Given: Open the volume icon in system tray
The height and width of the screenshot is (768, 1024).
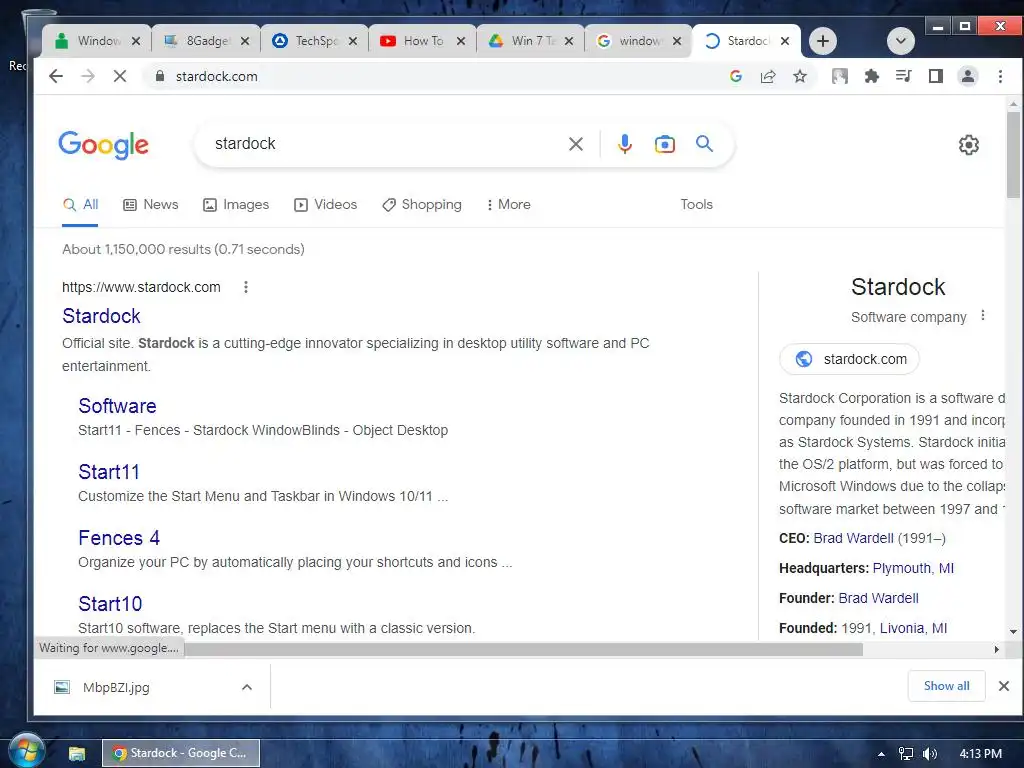Looking at the screenshot, I should pyautogui.click(x=930, y=754).
